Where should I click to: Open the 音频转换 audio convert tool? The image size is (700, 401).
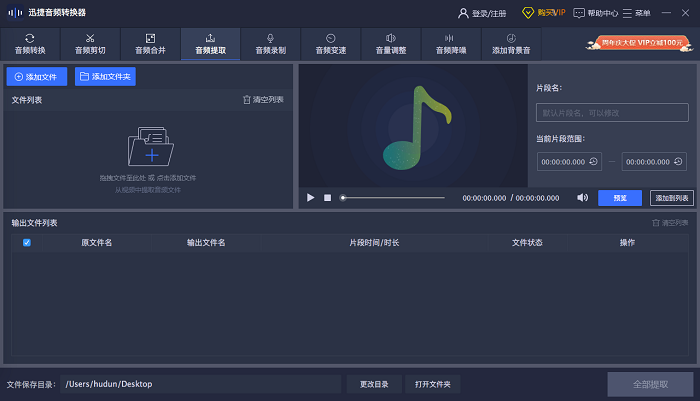tap(30, 43)
